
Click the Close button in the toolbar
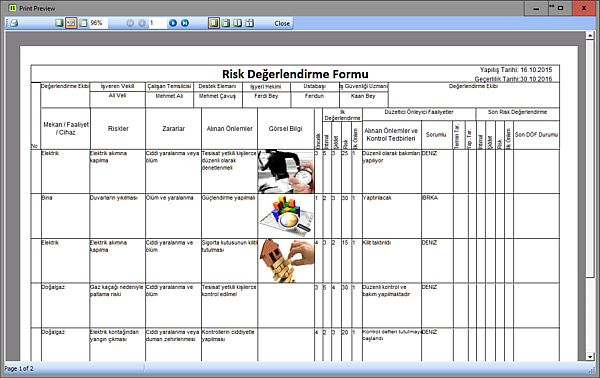[x=282, y=23]
